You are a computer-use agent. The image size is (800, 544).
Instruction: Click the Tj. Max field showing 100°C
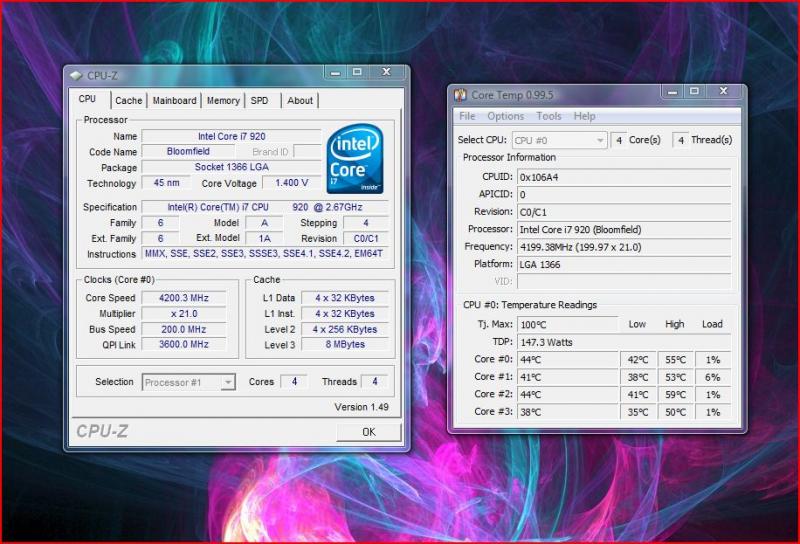[567, 325]
